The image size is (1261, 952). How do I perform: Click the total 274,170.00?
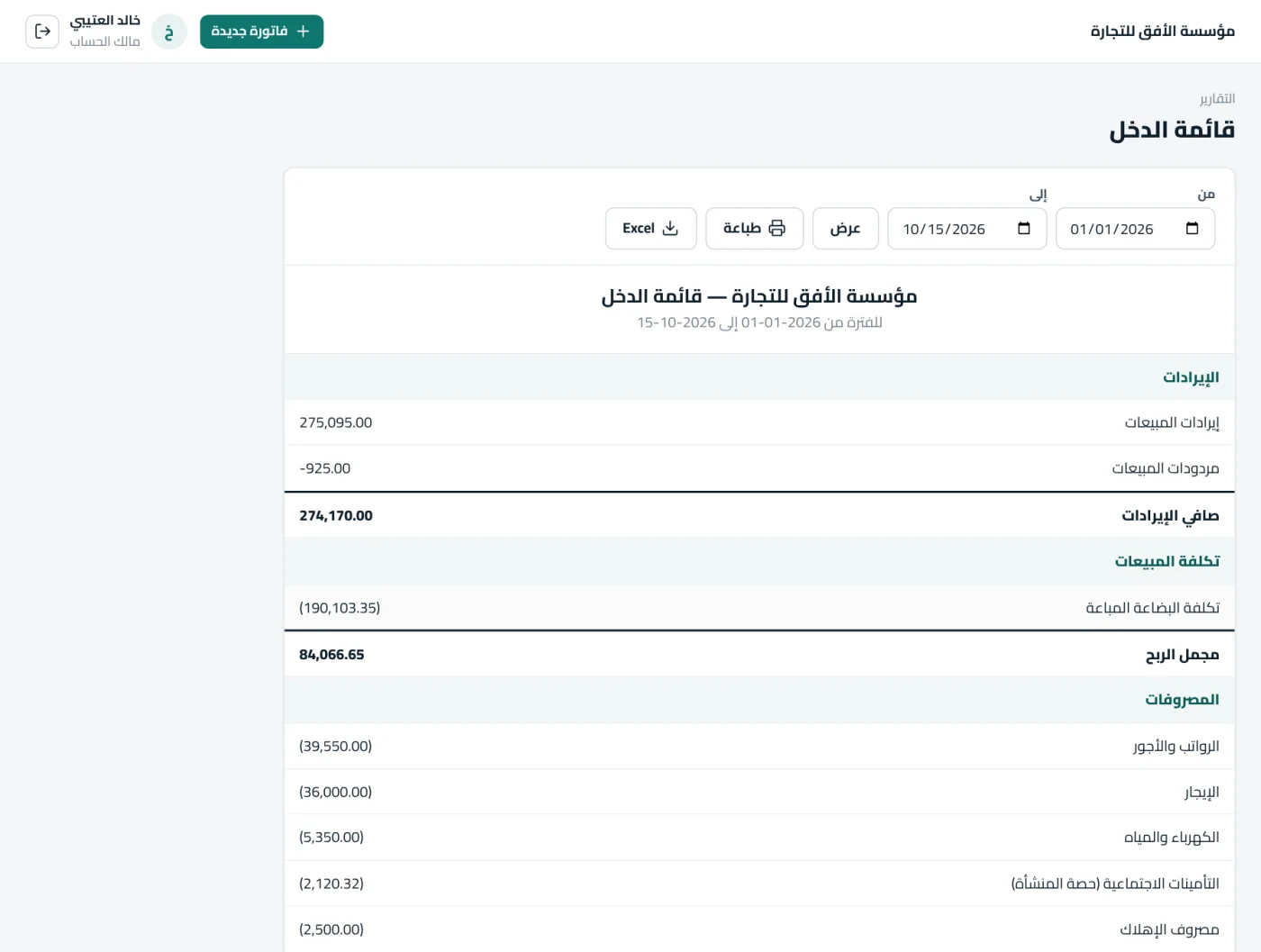pos(336,515)
